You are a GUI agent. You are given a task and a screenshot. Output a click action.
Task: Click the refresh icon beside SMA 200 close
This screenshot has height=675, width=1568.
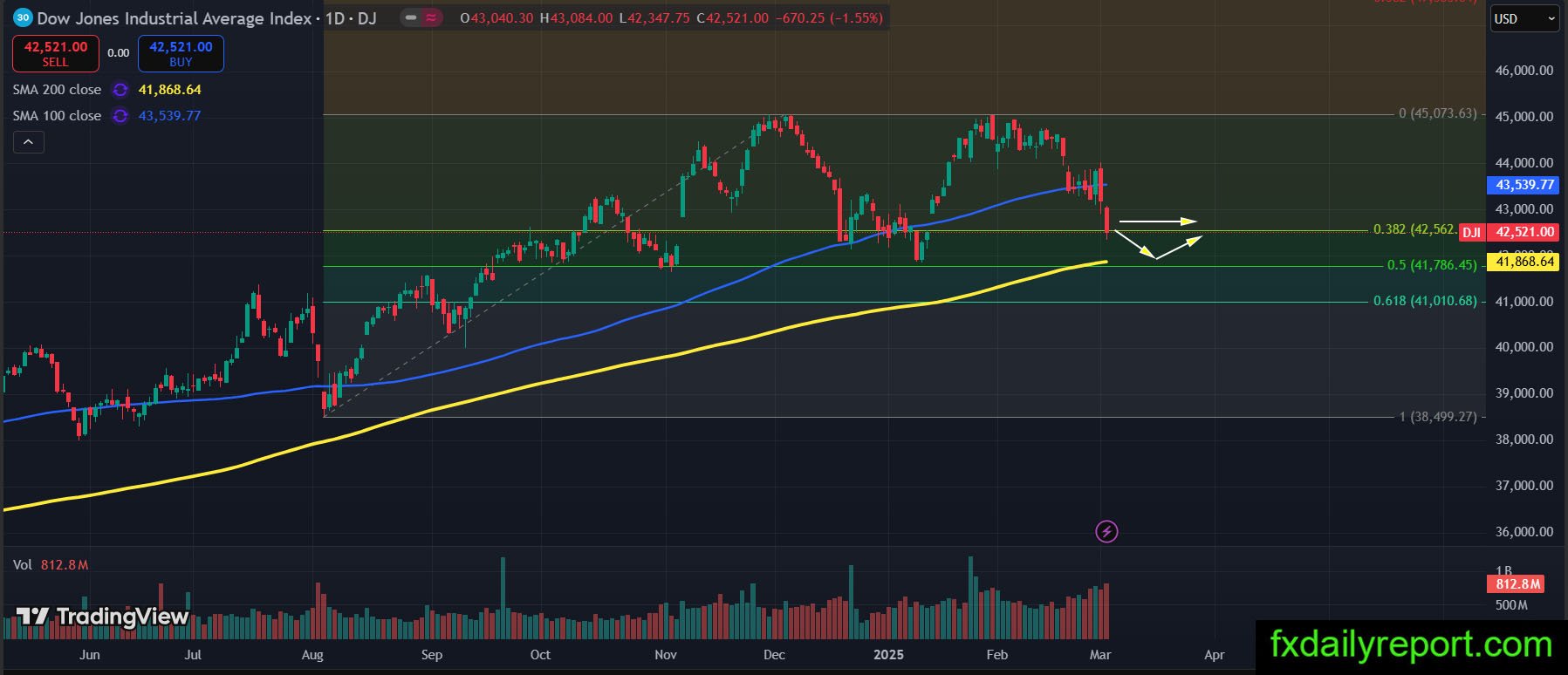tap(120, 90)
